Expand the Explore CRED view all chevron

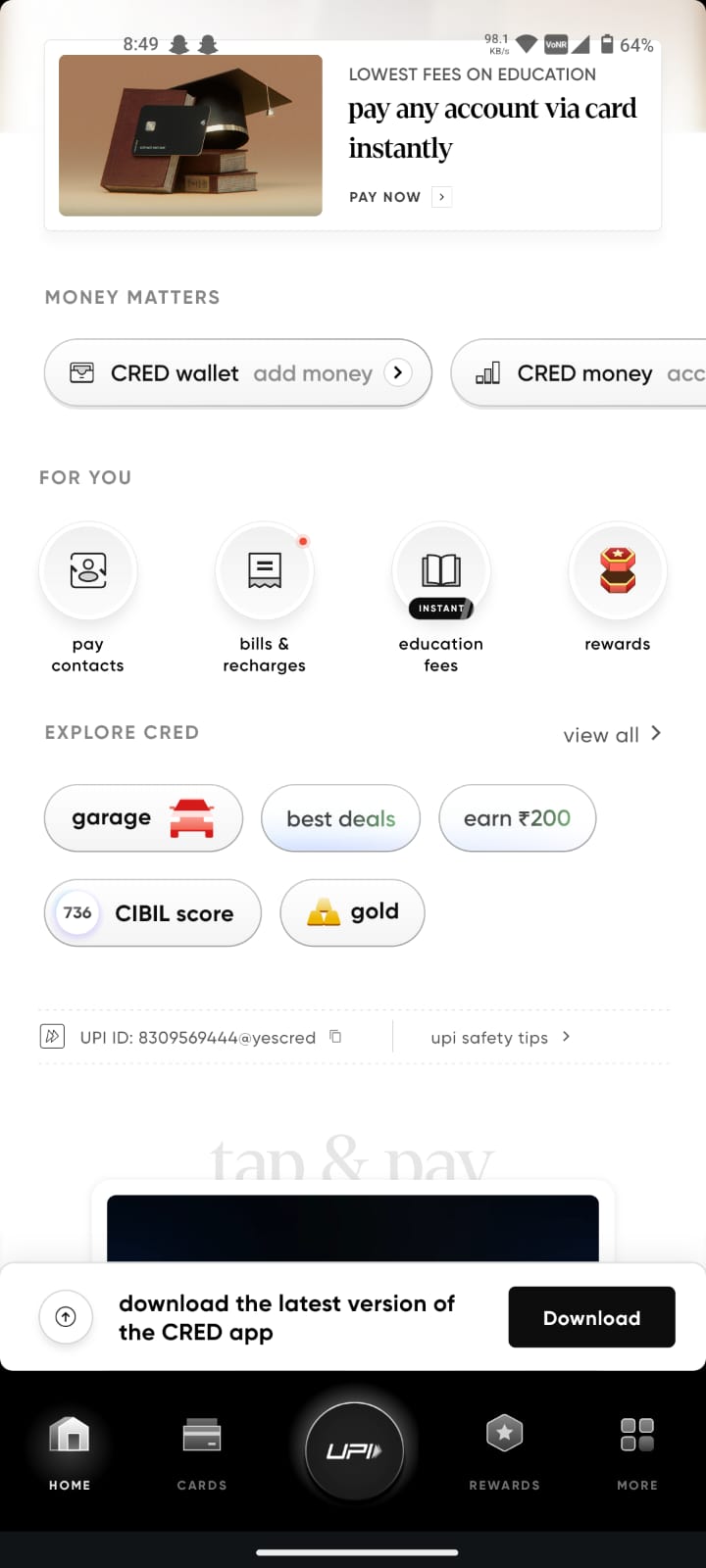pos(656,733)
